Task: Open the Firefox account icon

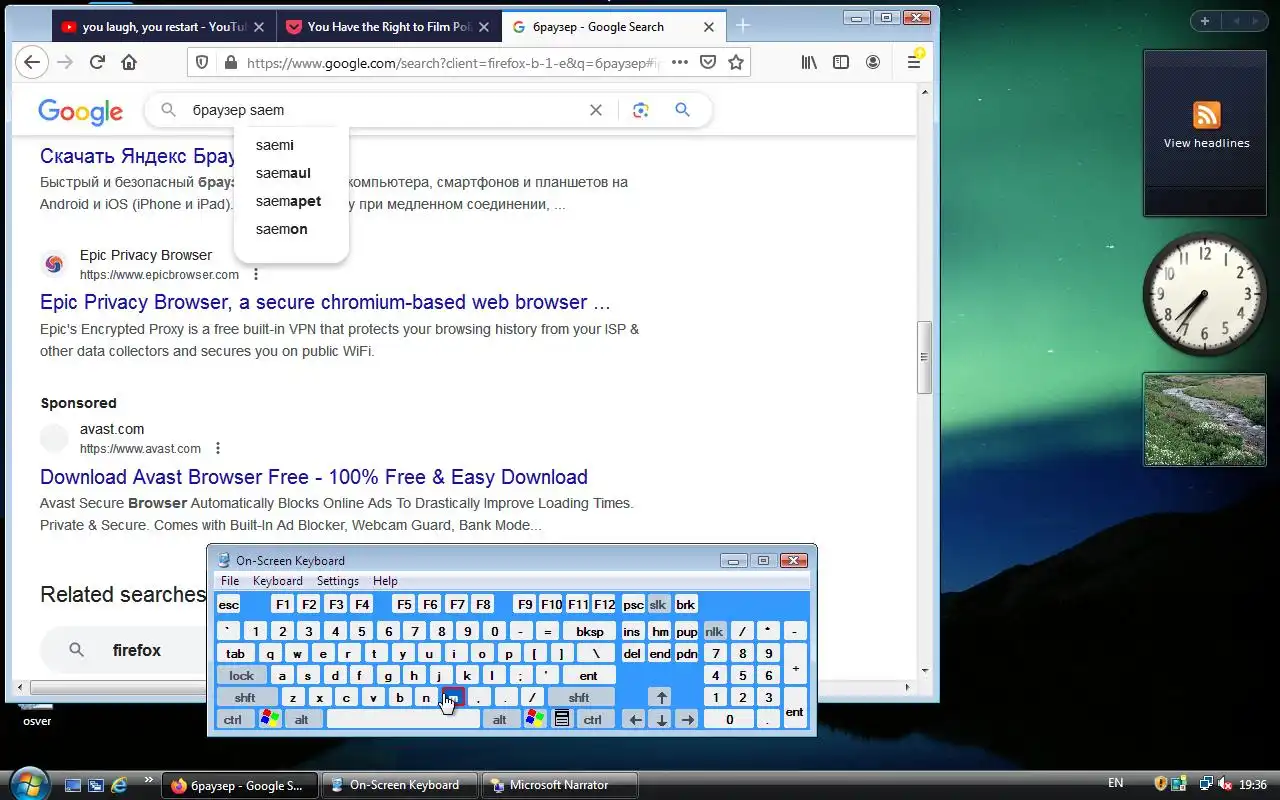Action: (x=873, y=62)
